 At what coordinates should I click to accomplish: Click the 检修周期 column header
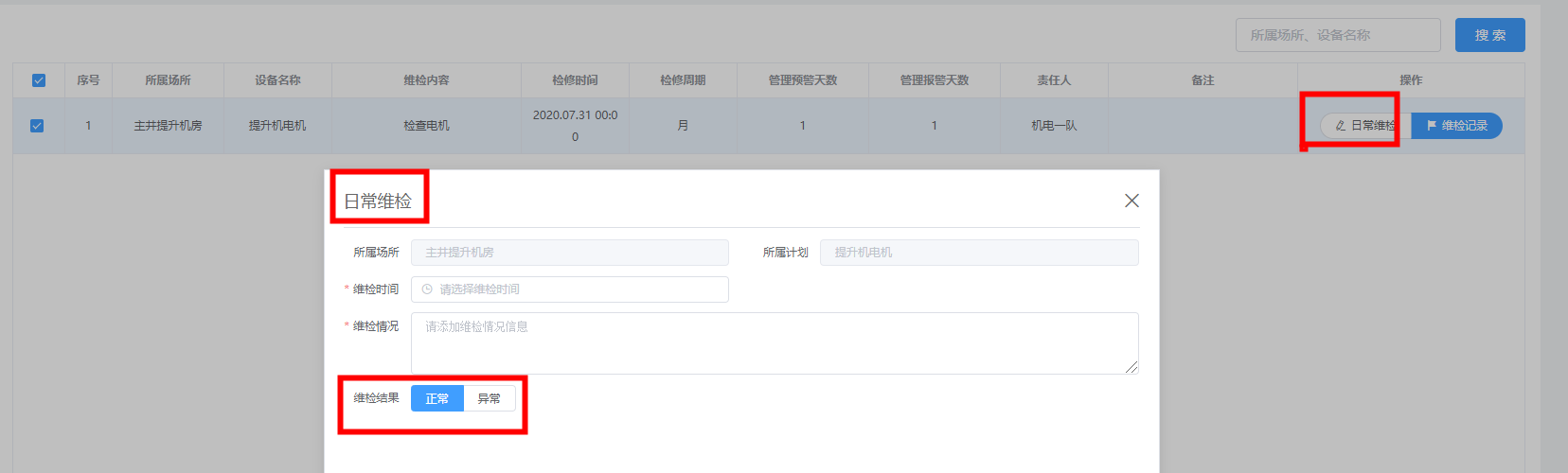(x=683, y=80)
